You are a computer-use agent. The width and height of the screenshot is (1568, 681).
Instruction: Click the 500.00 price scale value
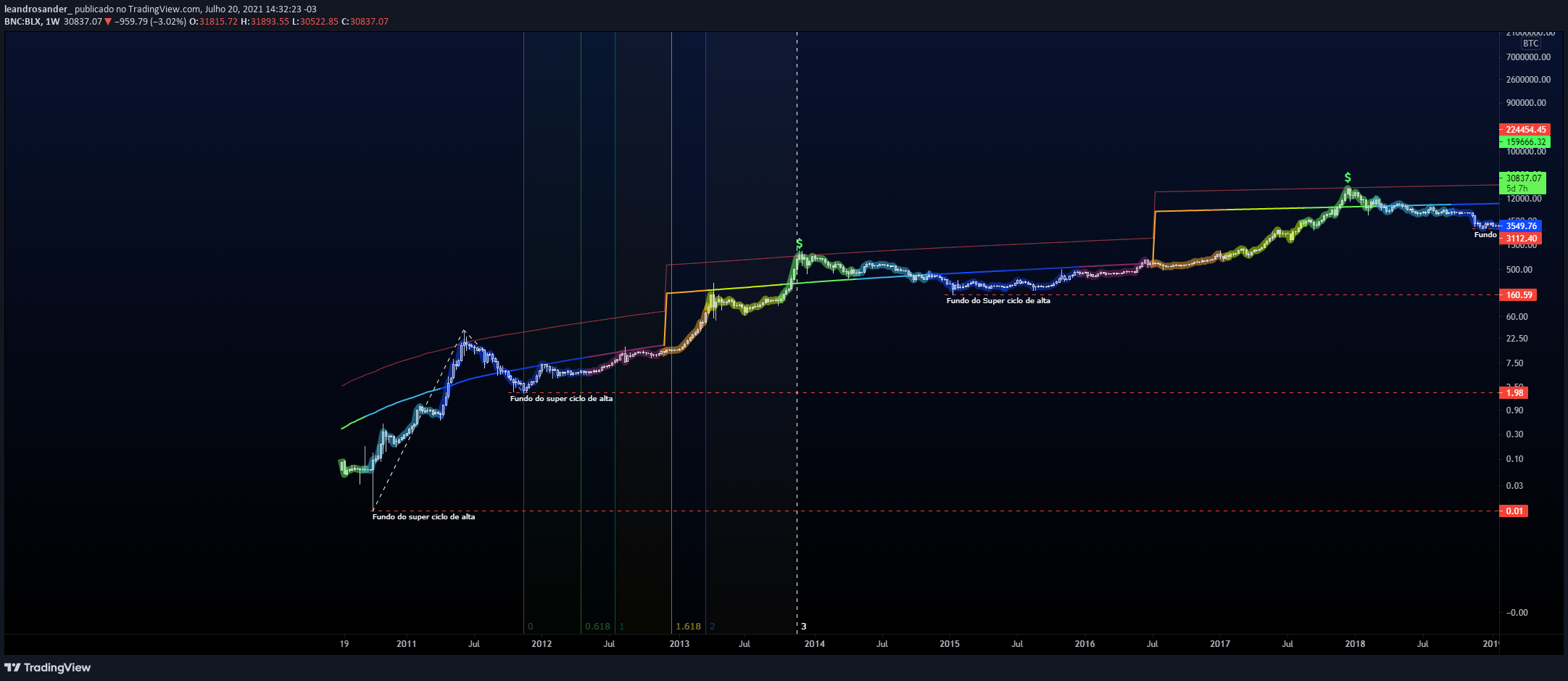click(1519, 270)
